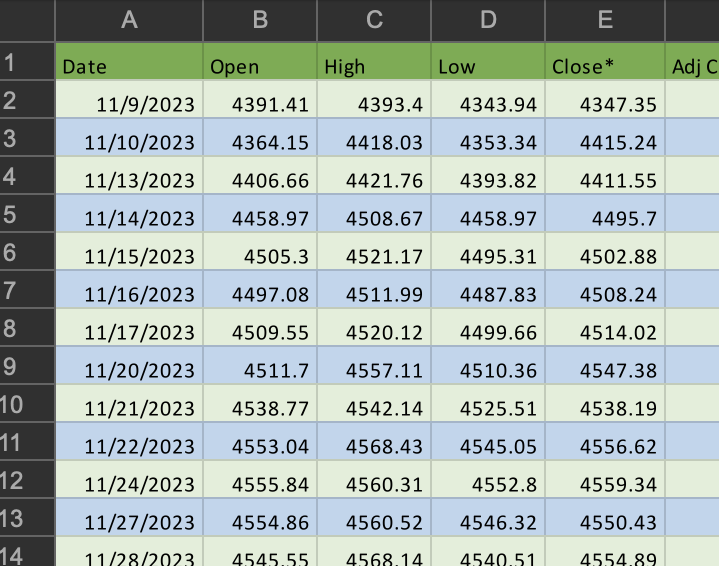Viewport: 719px width, 566px height.
Task: Select the date cell 11/15/2023
Action: pyautogui.click(x=129, y=251)
